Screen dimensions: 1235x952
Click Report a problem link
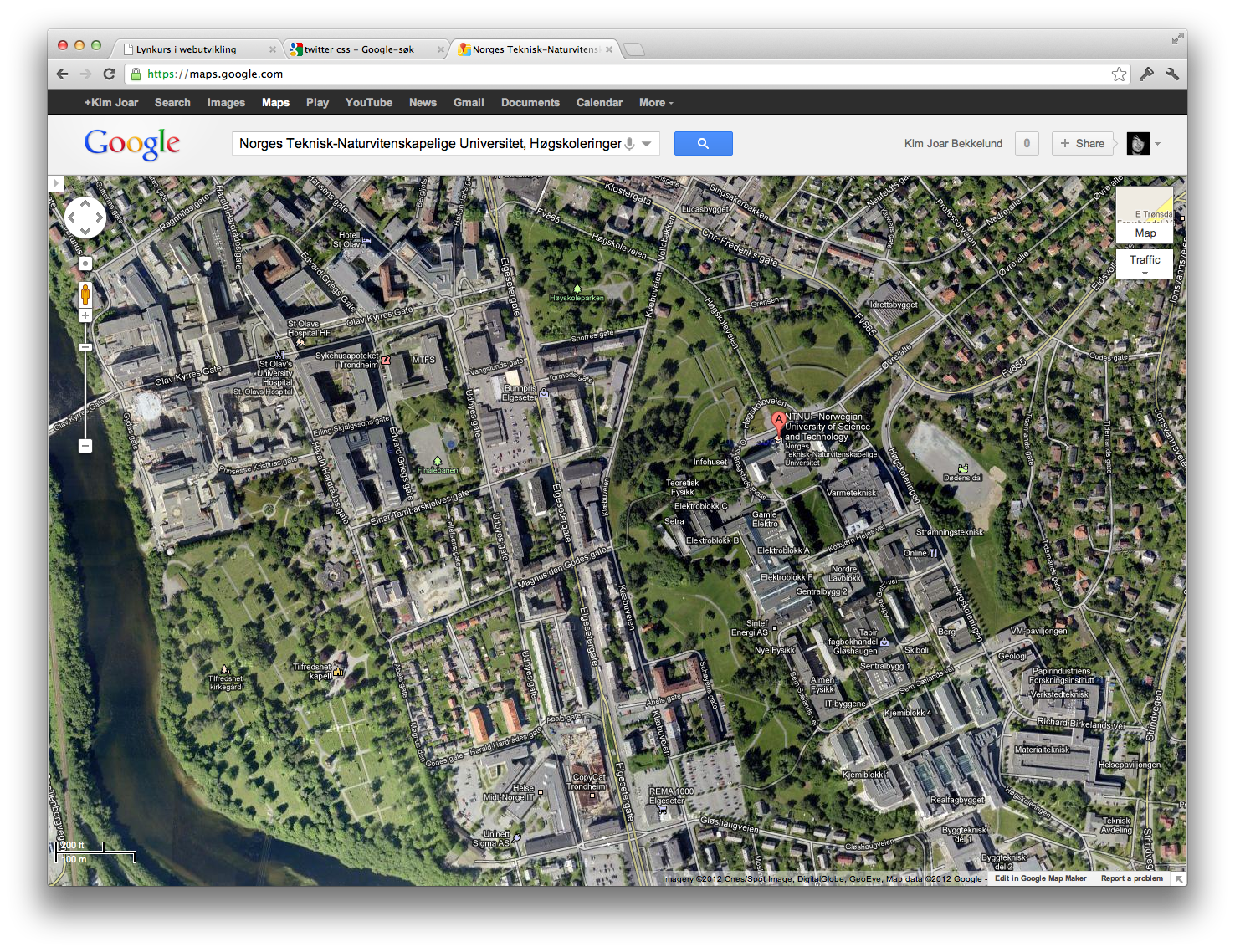pyautogui.click(x=1131, y=878)
